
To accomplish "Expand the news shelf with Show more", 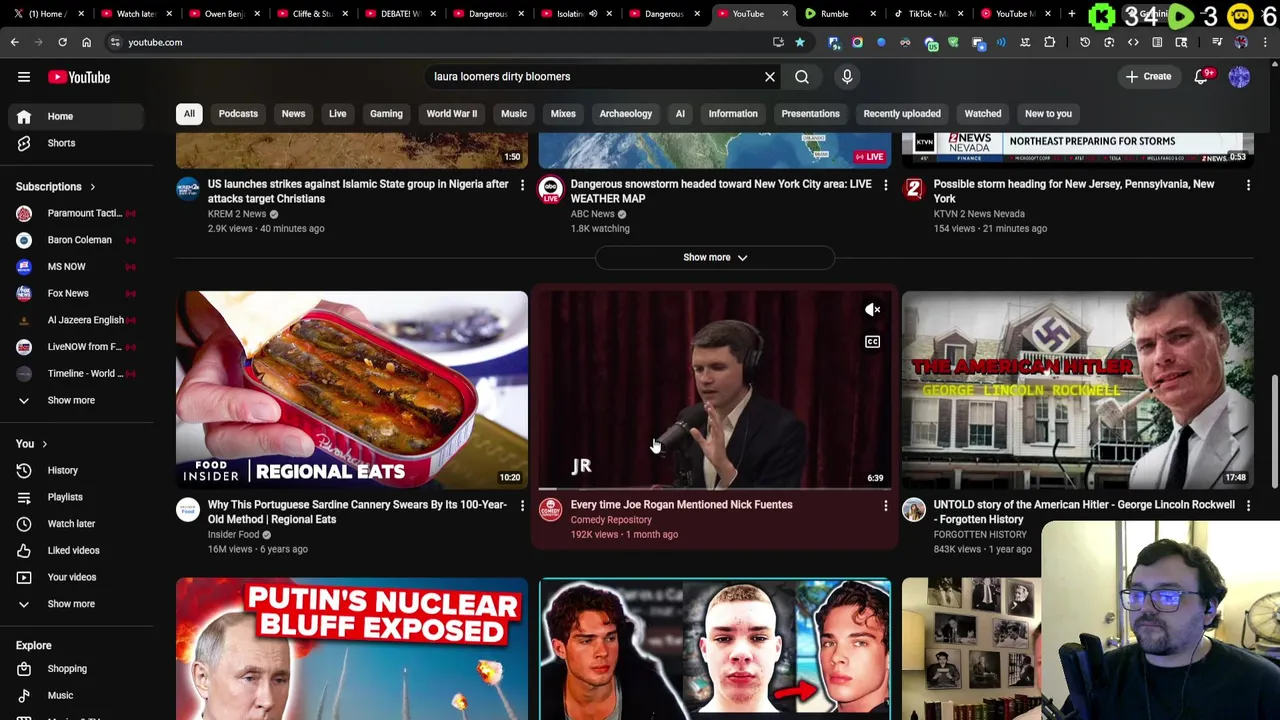I will pyautogui.click(x=715, y=257).
